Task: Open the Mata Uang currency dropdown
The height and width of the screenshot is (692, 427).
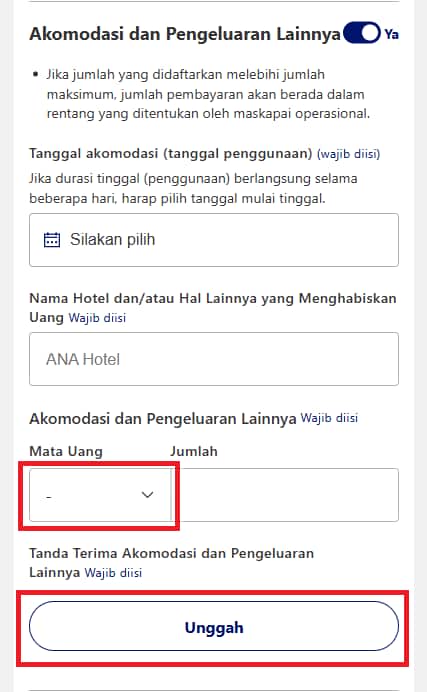Action: (x=100, y=495)
